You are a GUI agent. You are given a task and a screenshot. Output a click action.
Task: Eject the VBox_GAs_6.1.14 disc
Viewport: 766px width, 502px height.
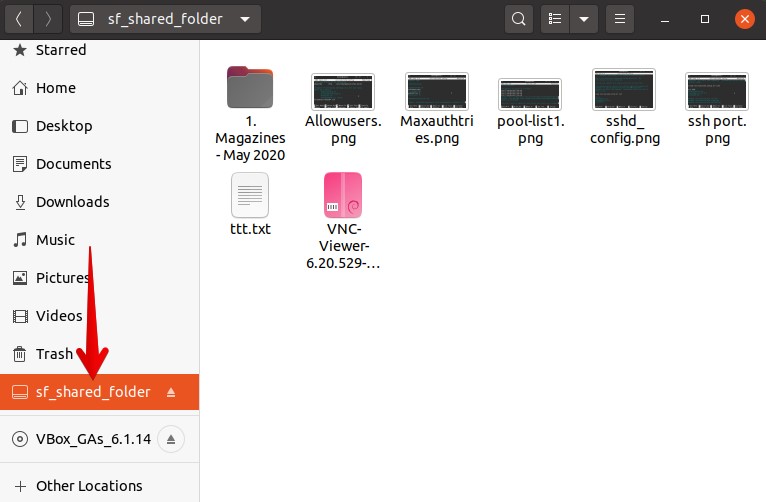(170, 439)
